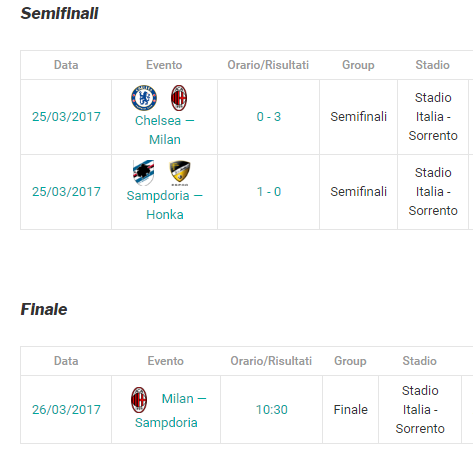
Task: Click the Sampdoria club crest icon
Action: click(144, 173)
